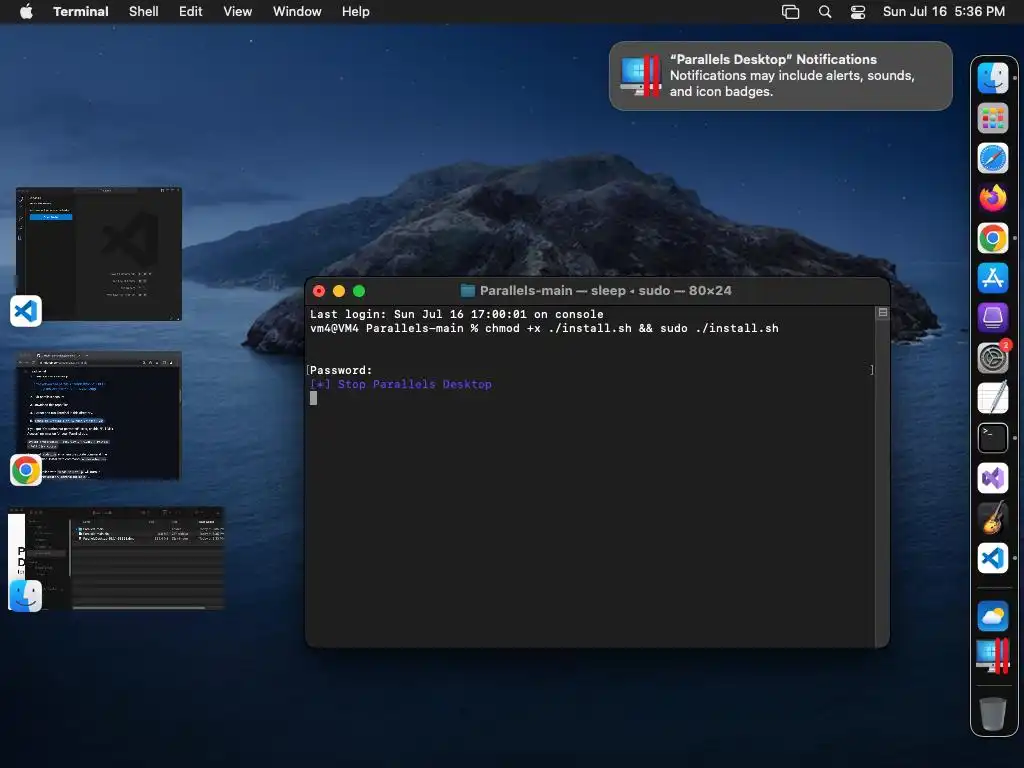
Task: Minimize the Terminal window
Action: click(339, 291)
